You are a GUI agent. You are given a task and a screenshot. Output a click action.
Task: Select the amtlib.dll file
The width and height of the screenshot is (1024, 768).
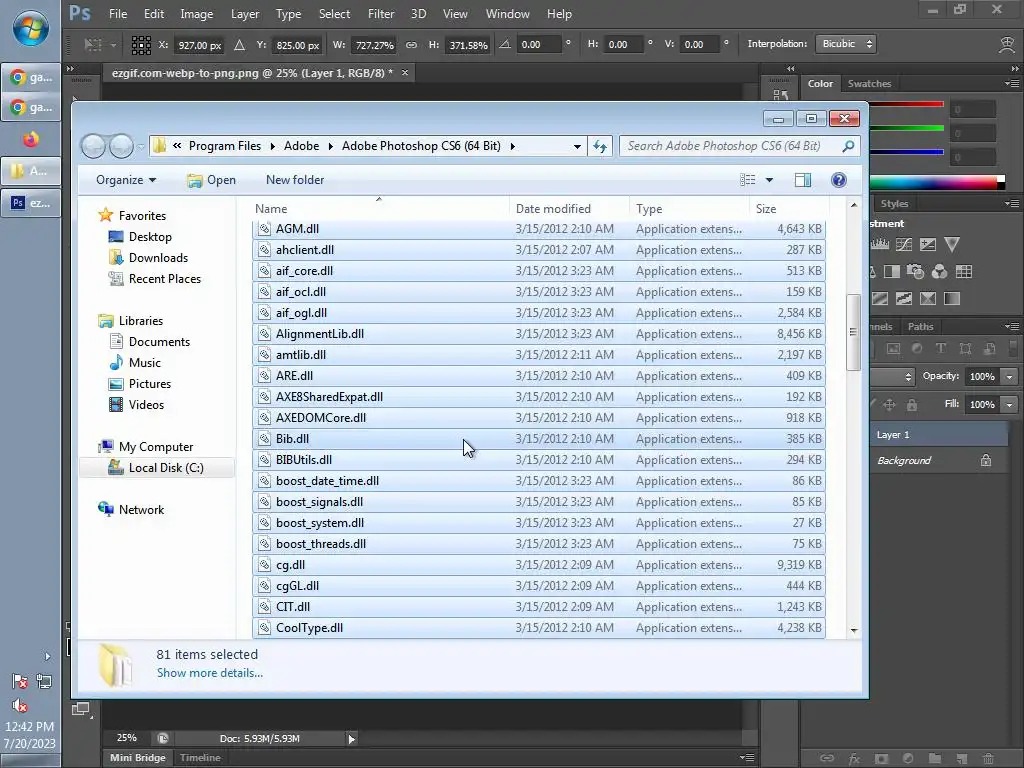539,355
